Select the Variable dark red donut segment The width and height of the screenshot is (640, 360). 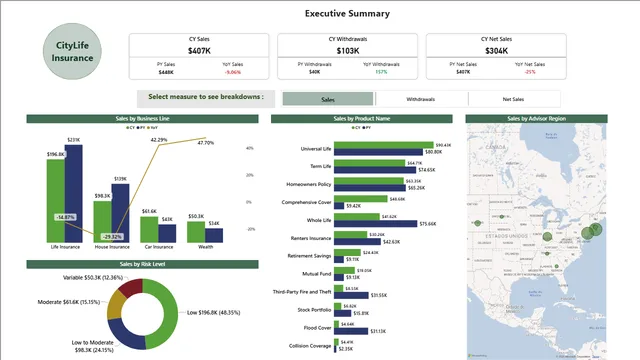click(133, 286)
